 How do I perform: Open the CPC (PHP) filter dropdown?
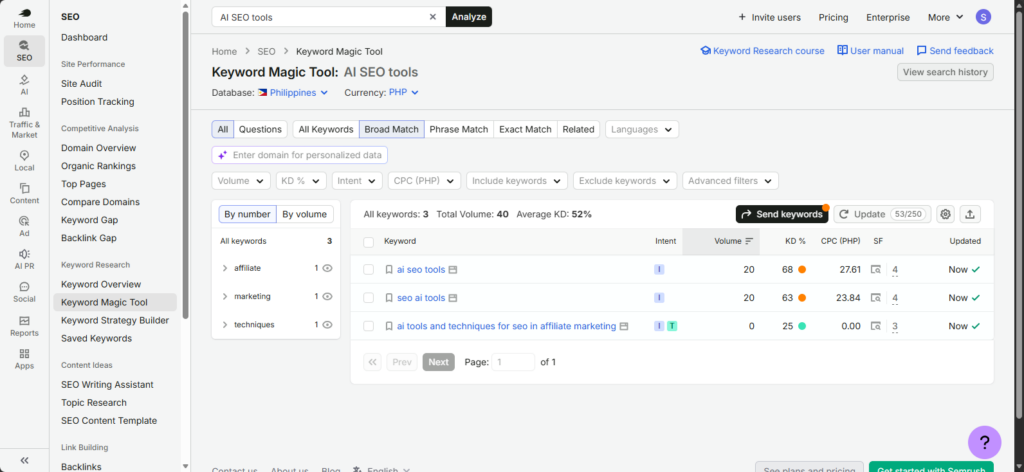coord(424,181)
